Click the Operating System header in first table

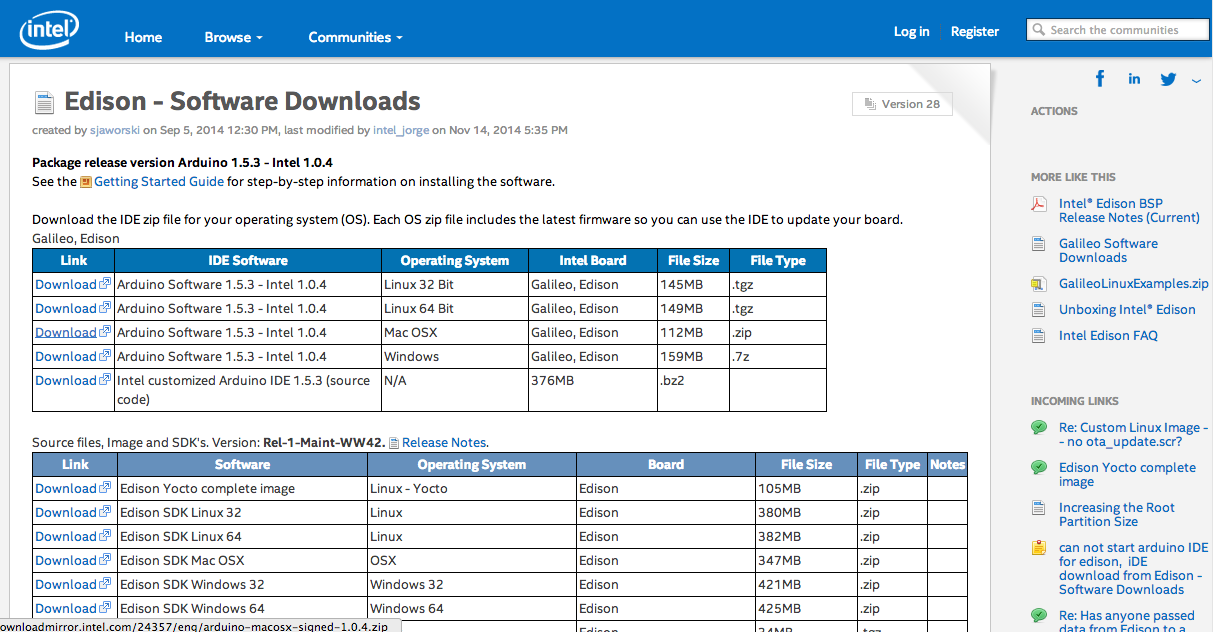(455, 260)
